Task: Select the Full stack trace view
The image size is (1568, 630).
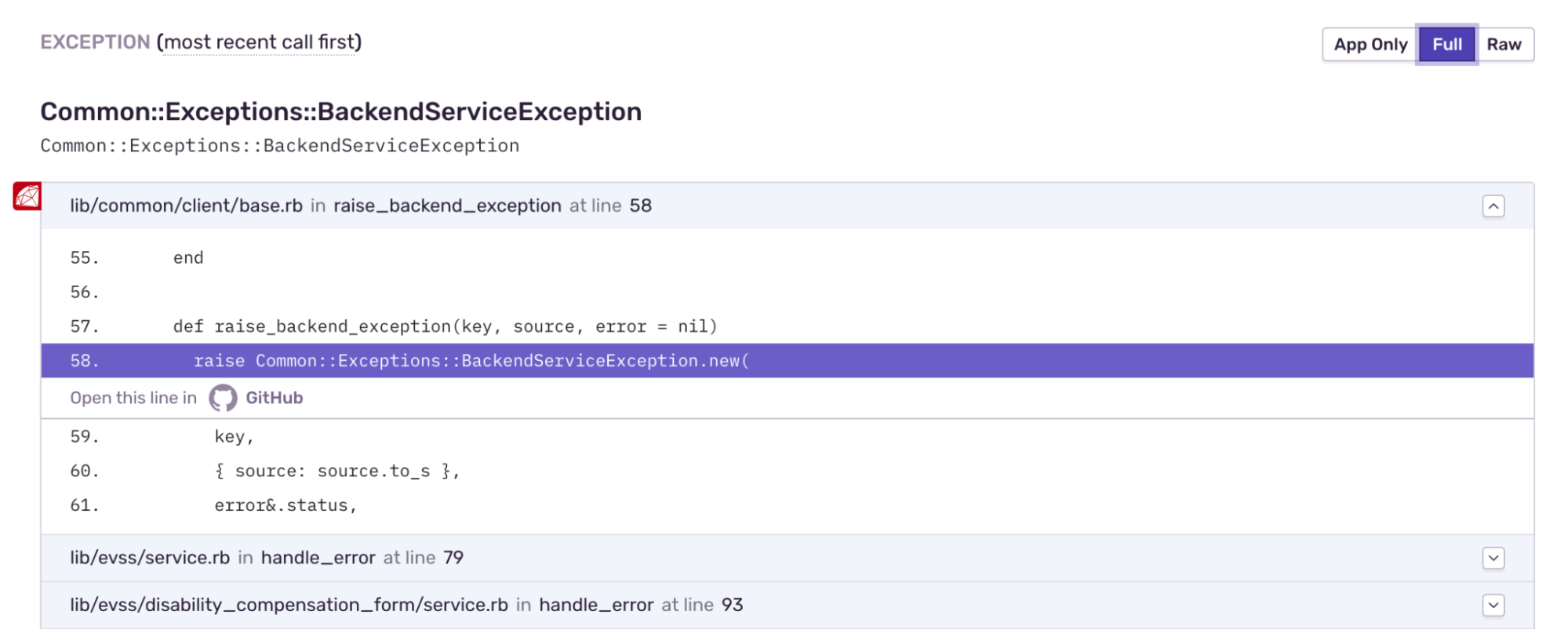Action: (1446, 45)
